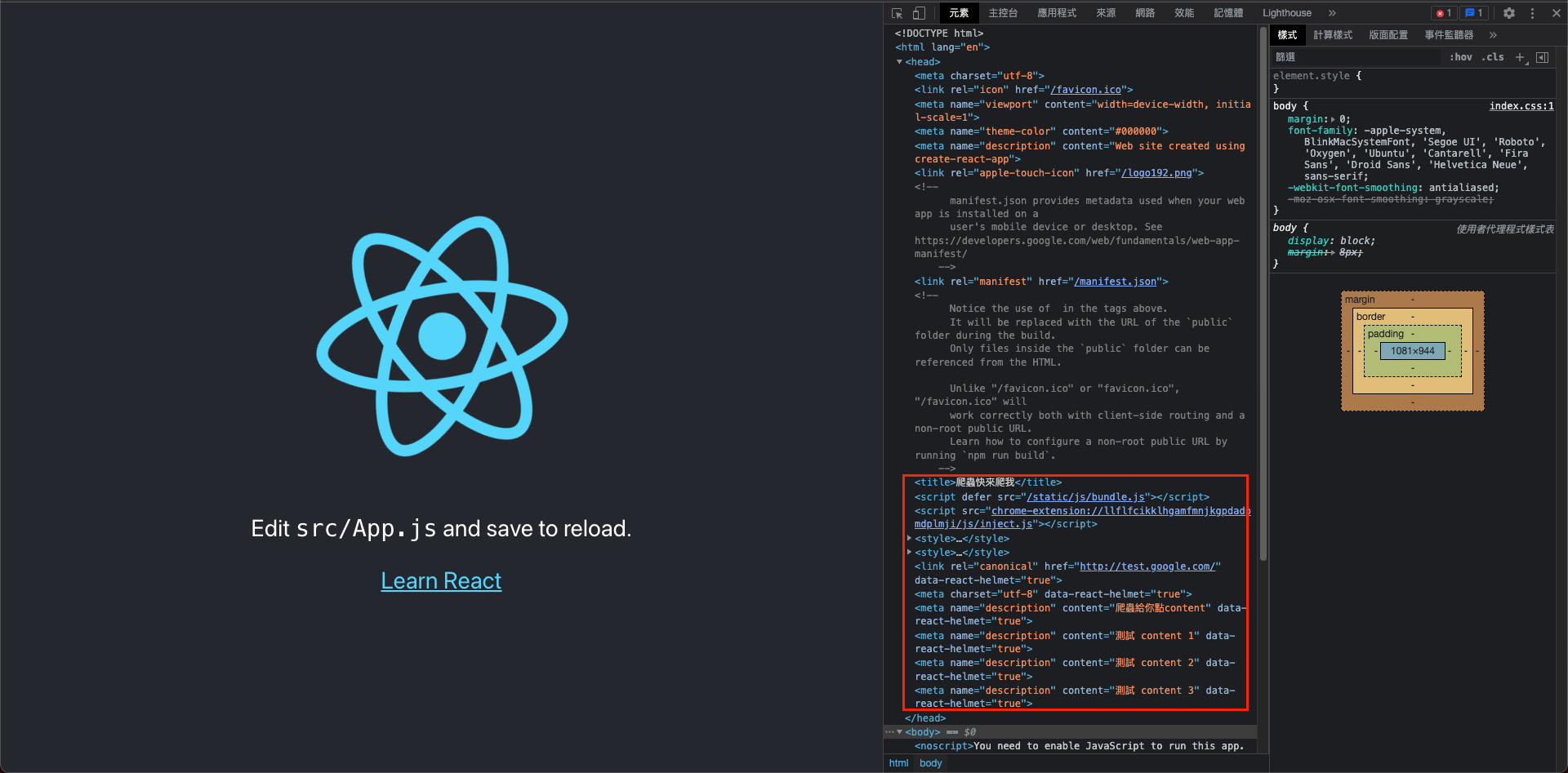This screenshot has height=773, width=1568.
Task: Toggle the .cls class editor button
Action: 1493,57
